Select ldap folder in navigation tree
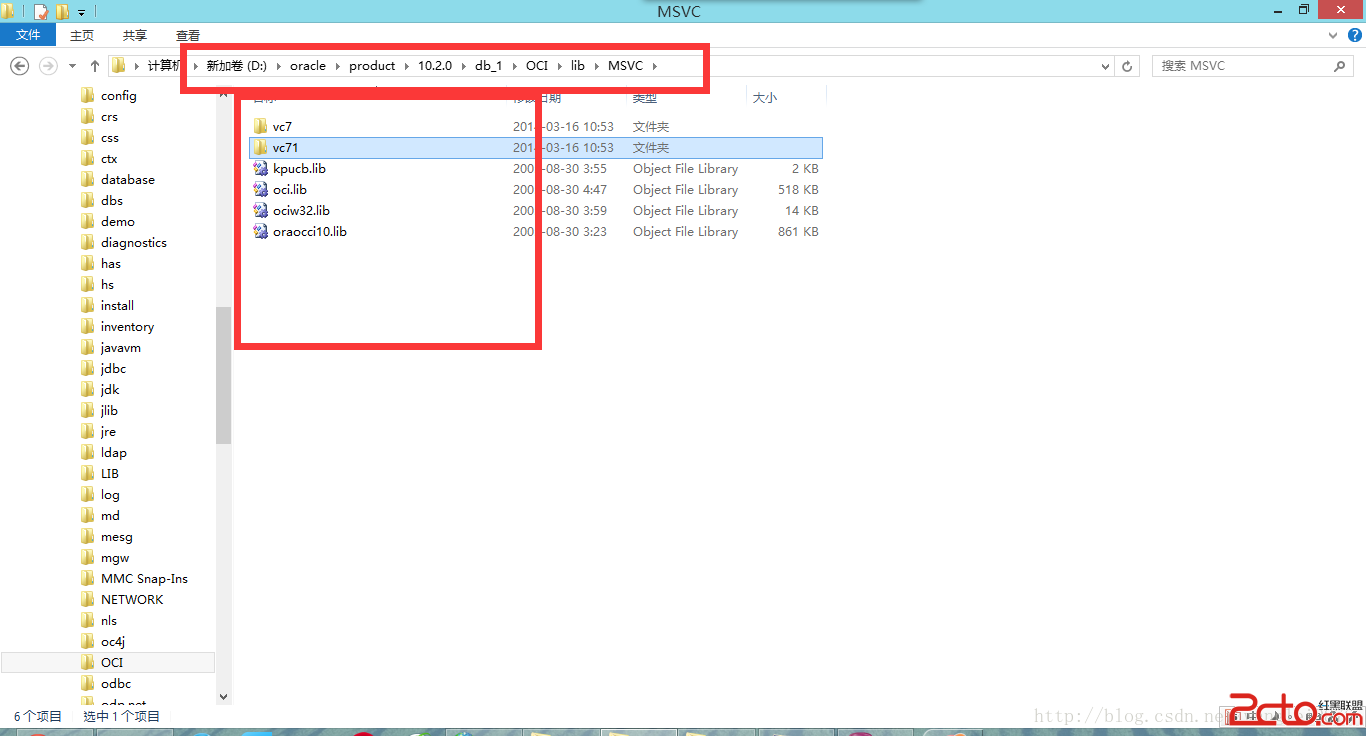The image size is (1366, 736). tap(113, 453)
